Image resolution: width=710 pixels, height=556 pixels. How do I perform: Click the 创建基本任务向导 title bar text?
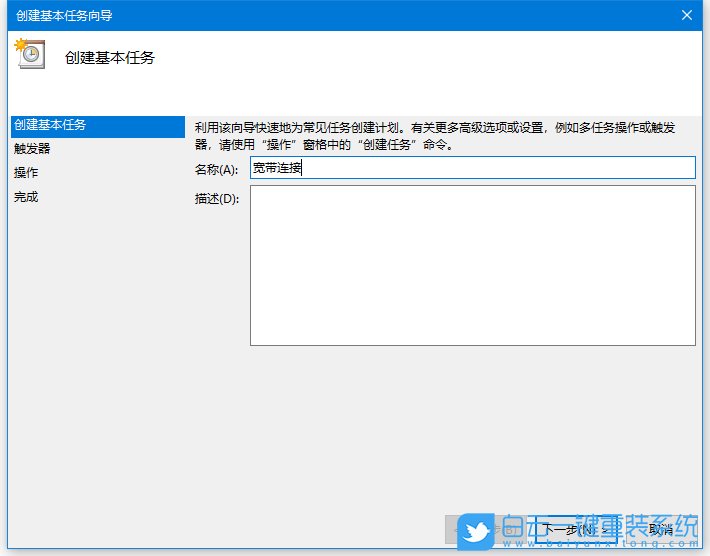(x=64, y=16)
